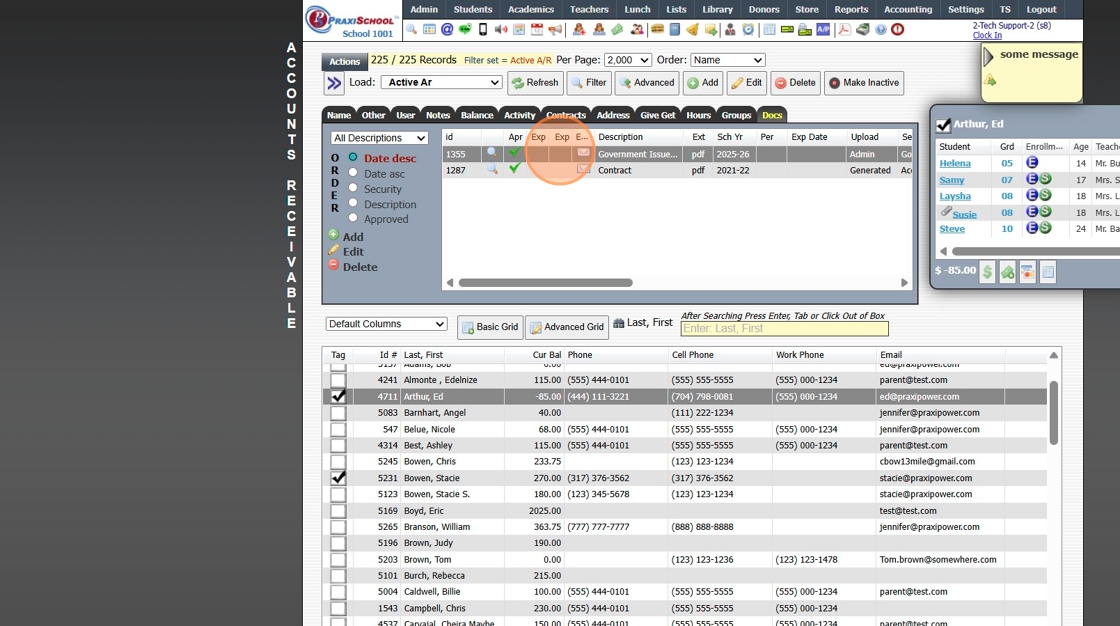Screen dimensions: 1120x626
Task: Expand the Per Page 2,000 dropdown
Action: 628,60
